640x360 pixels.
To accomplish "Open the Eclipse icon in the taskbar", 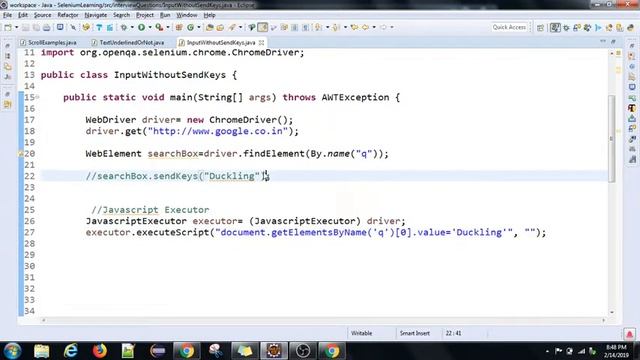I will pos(158,351).
